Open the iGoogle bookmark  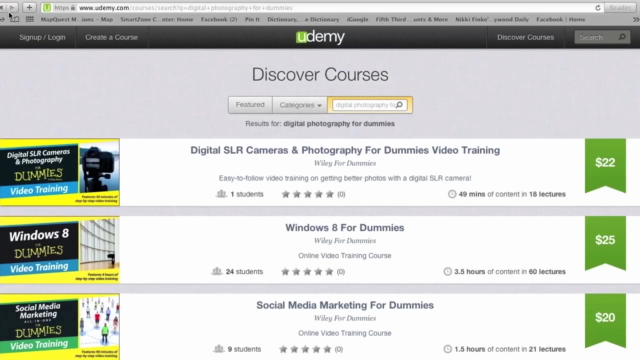coord(357,19)
